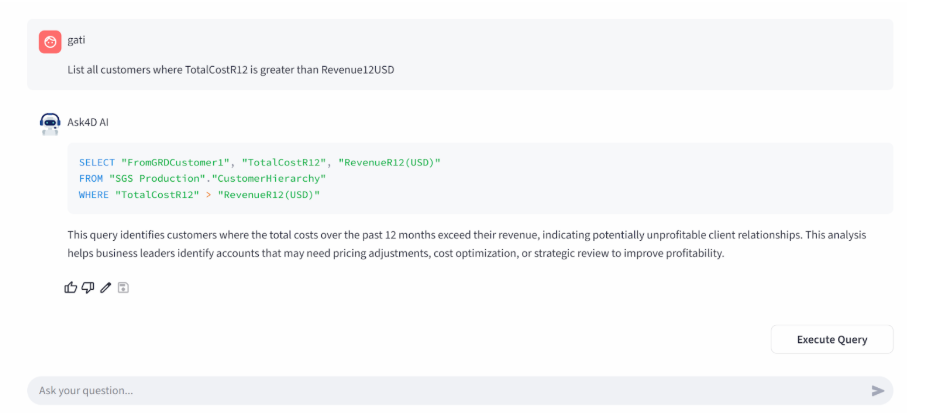Image resolution: width=926 pixels, height=418 pixels.
Task: Focus the 'Ask your question...' input box
Action: click(440, 391)
